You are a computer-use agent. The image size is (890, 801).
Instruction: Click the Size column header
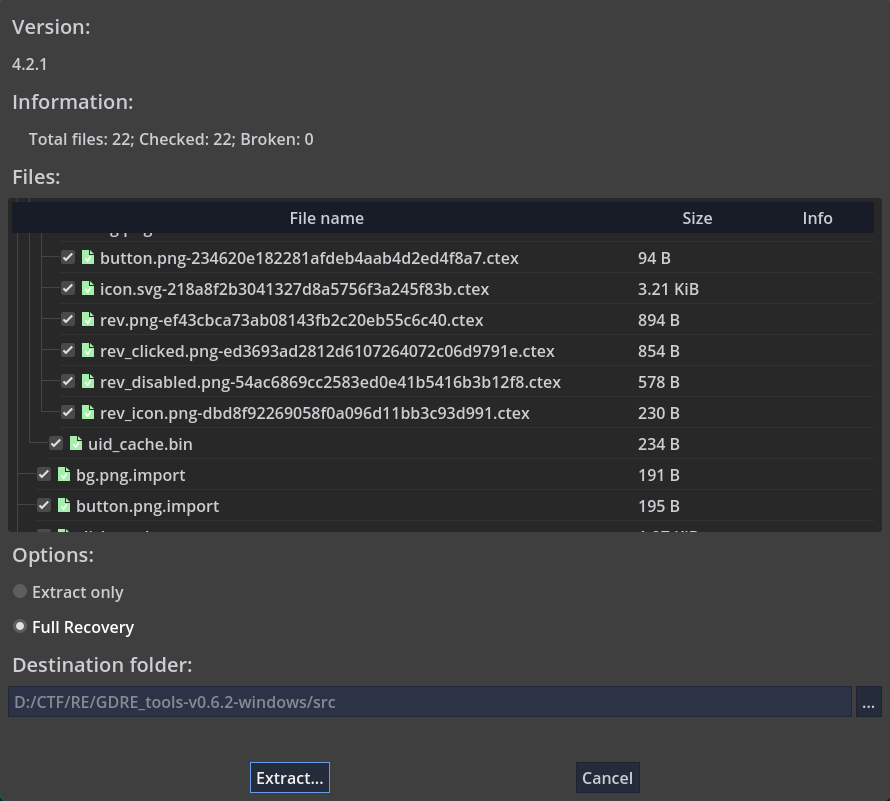coord(697,218)
